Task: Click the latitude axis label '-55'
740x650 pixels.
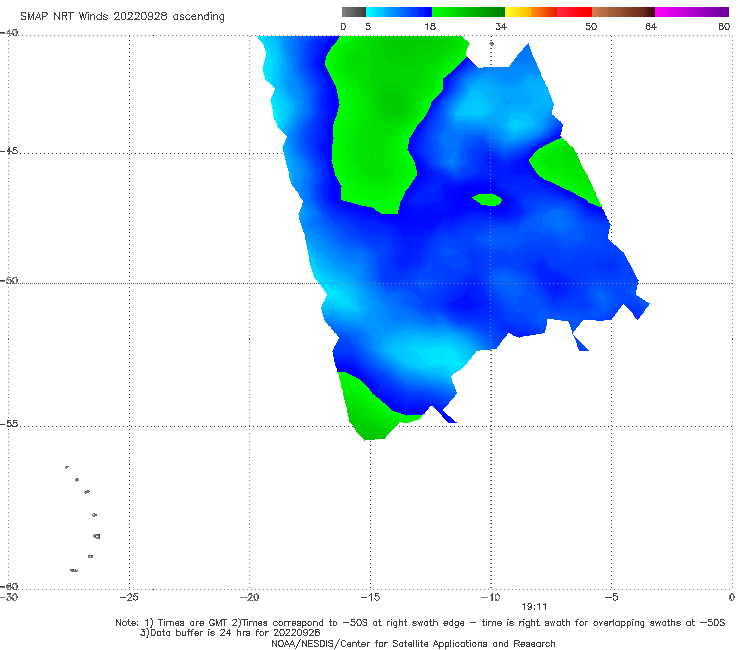Action: 9,424
